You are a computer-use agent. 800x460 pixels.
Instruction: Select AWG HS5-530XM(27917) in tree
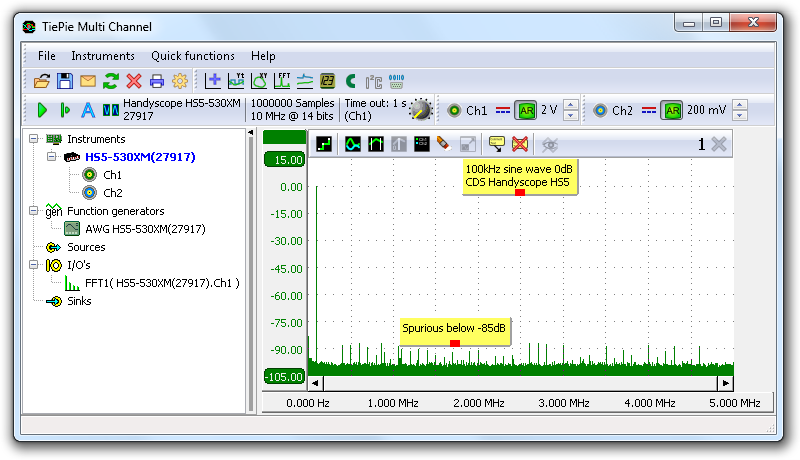tap(145, 229)
